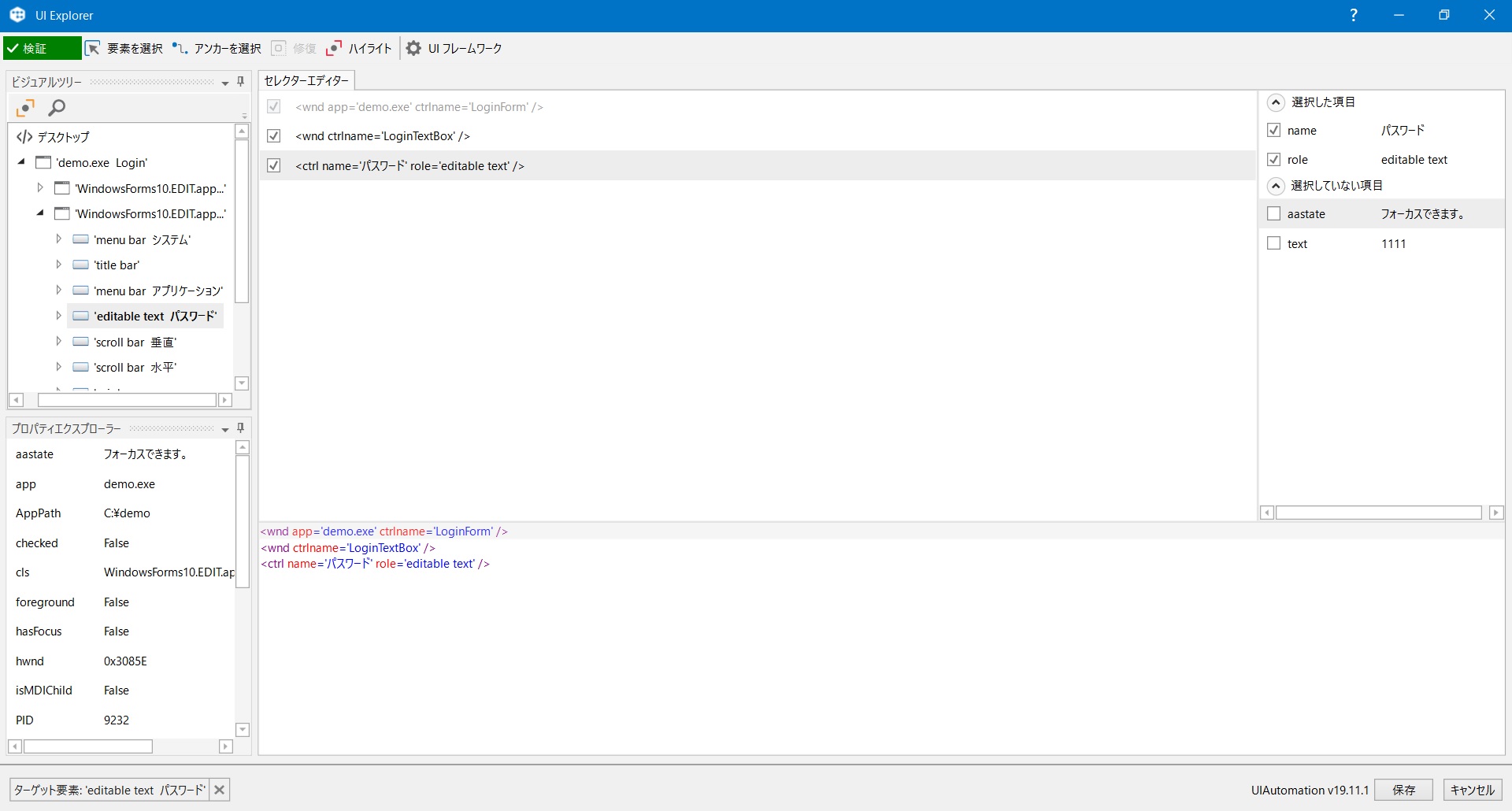The image size is (1512, 811).
Task: Click the search magnifier in visual tree
Action: tap(57, 108)
